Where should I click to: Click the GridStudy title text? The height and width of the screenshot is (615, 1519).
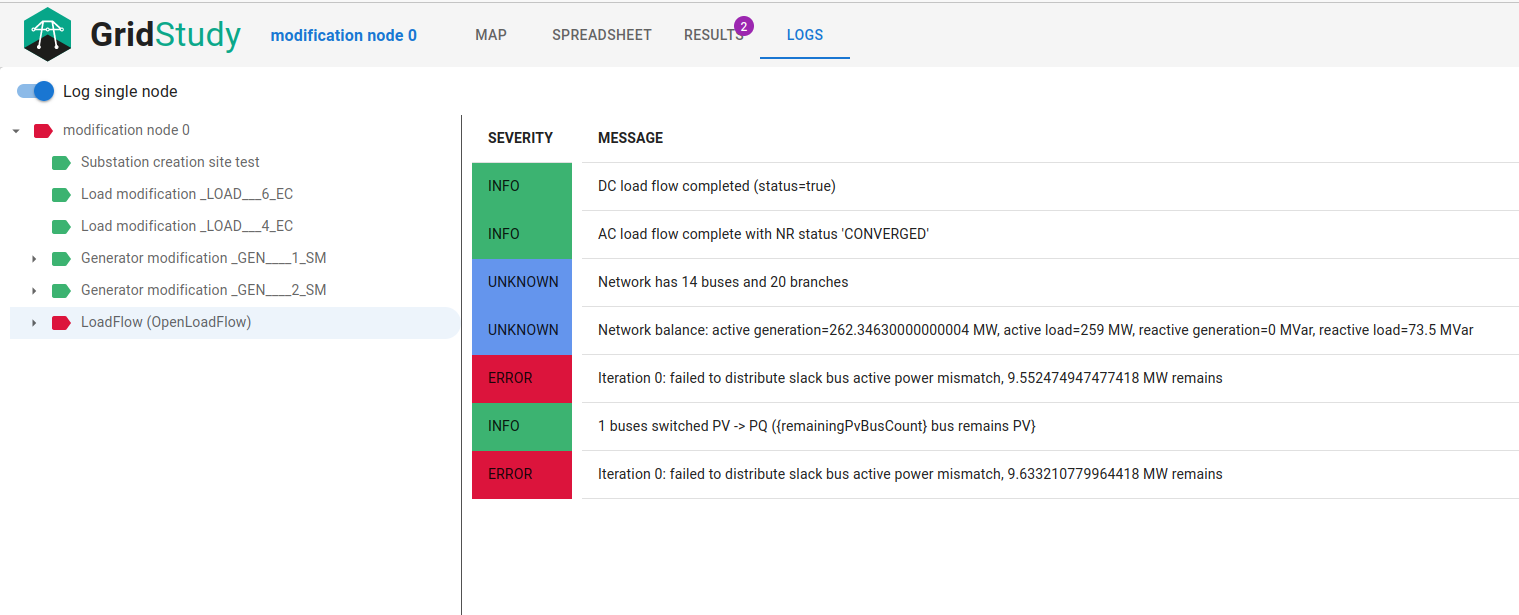[165, 35]
